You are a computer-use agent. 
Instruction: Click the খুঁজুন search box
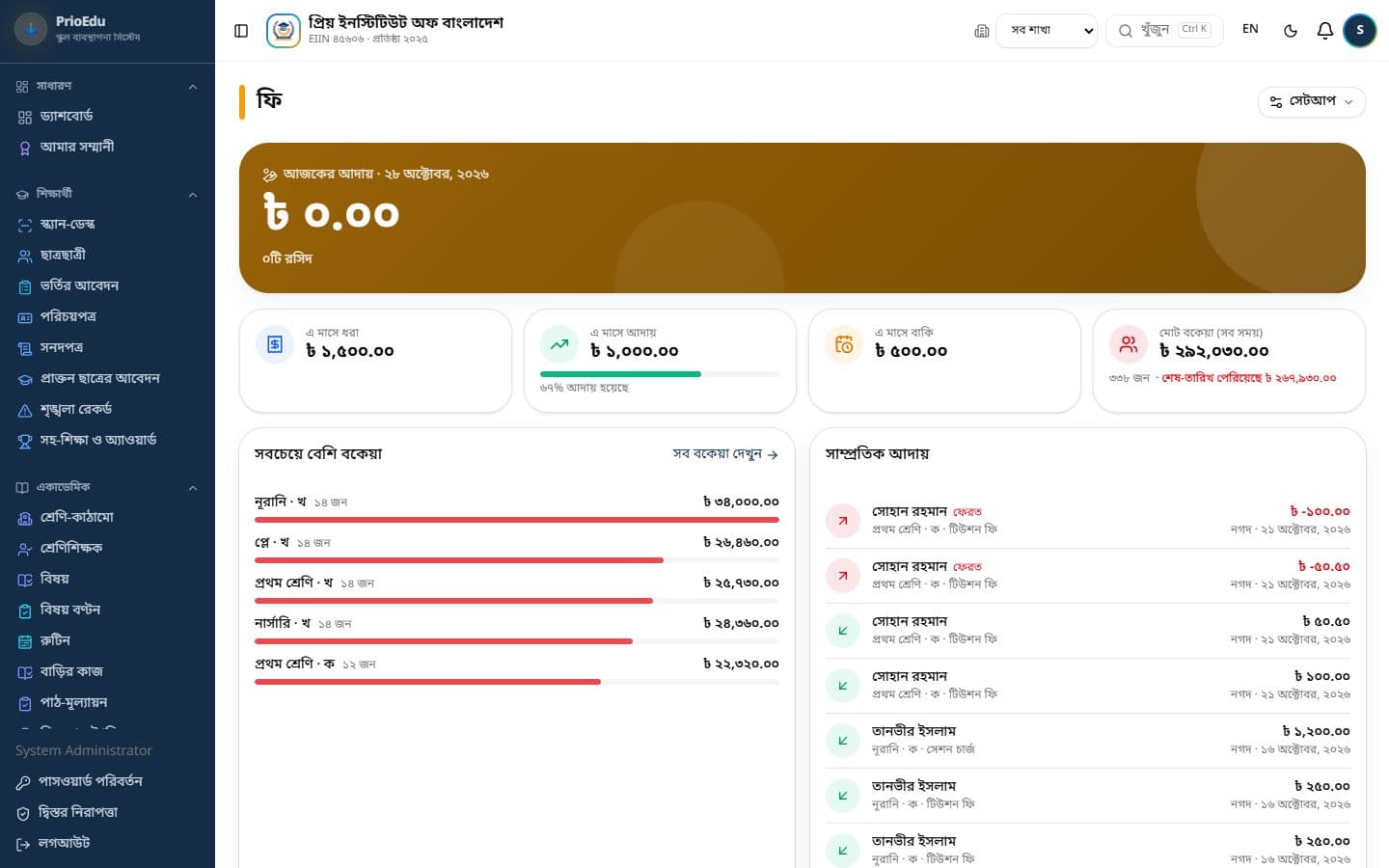tap(1164, 31)
